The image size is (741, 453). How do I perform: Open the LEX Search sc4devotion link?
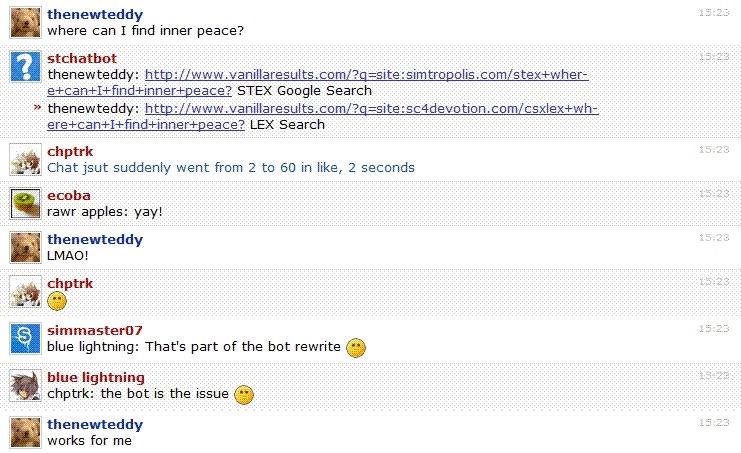point(323,117)
